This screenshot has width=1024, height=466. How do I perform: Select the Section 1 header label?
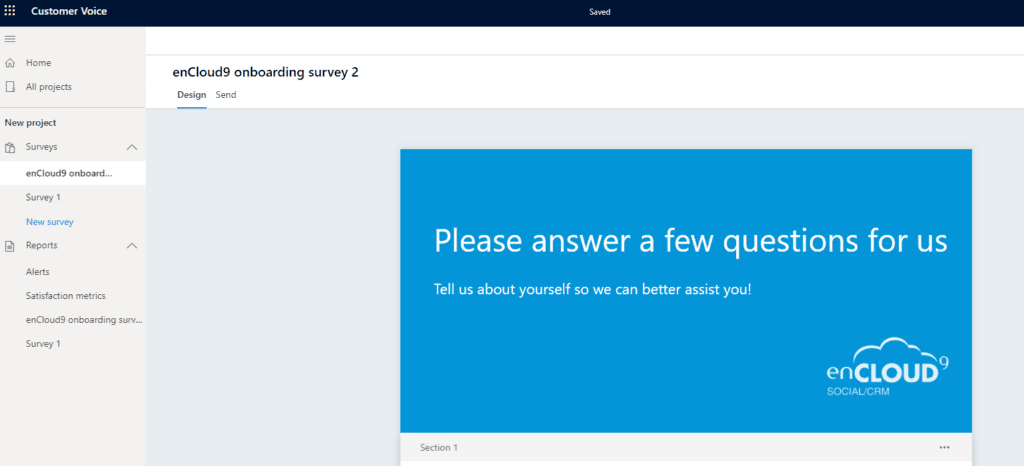pyautogui.click(x=439, y=448)
